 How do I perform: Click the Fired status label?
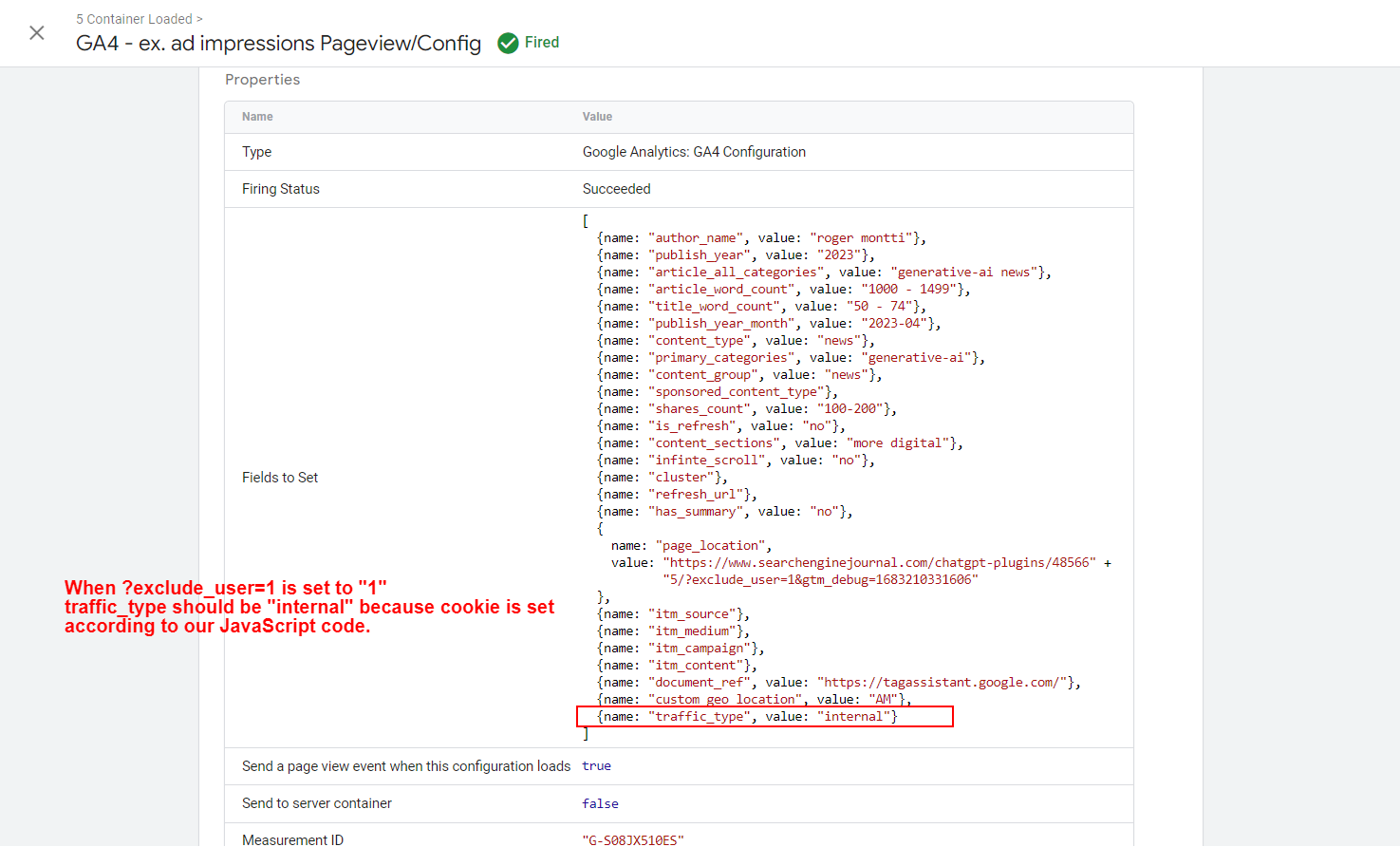pyautogui.click(x=541, y=42)
